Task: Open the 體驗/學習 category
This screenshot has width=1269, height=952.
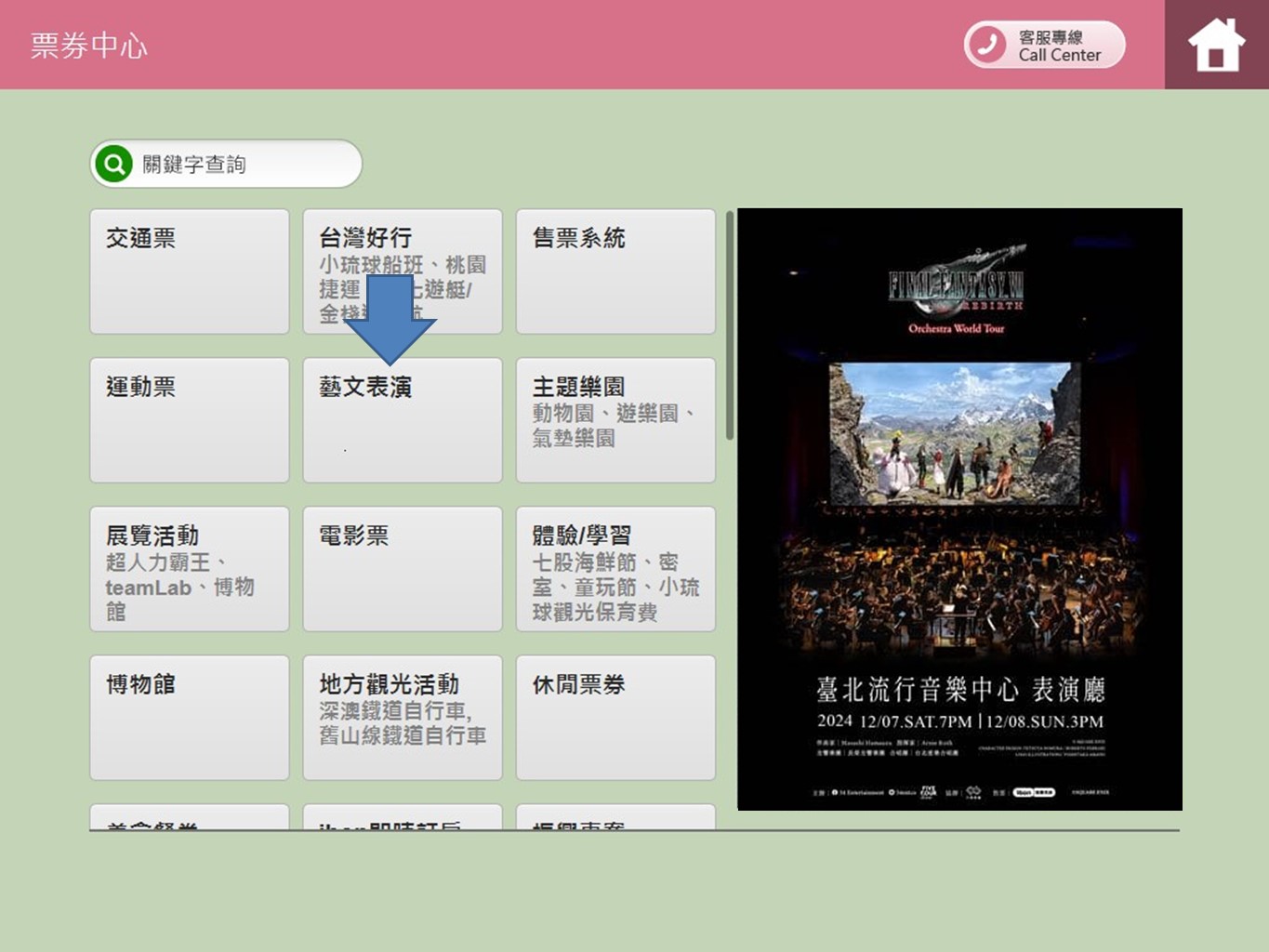Action: pos(615,569)
